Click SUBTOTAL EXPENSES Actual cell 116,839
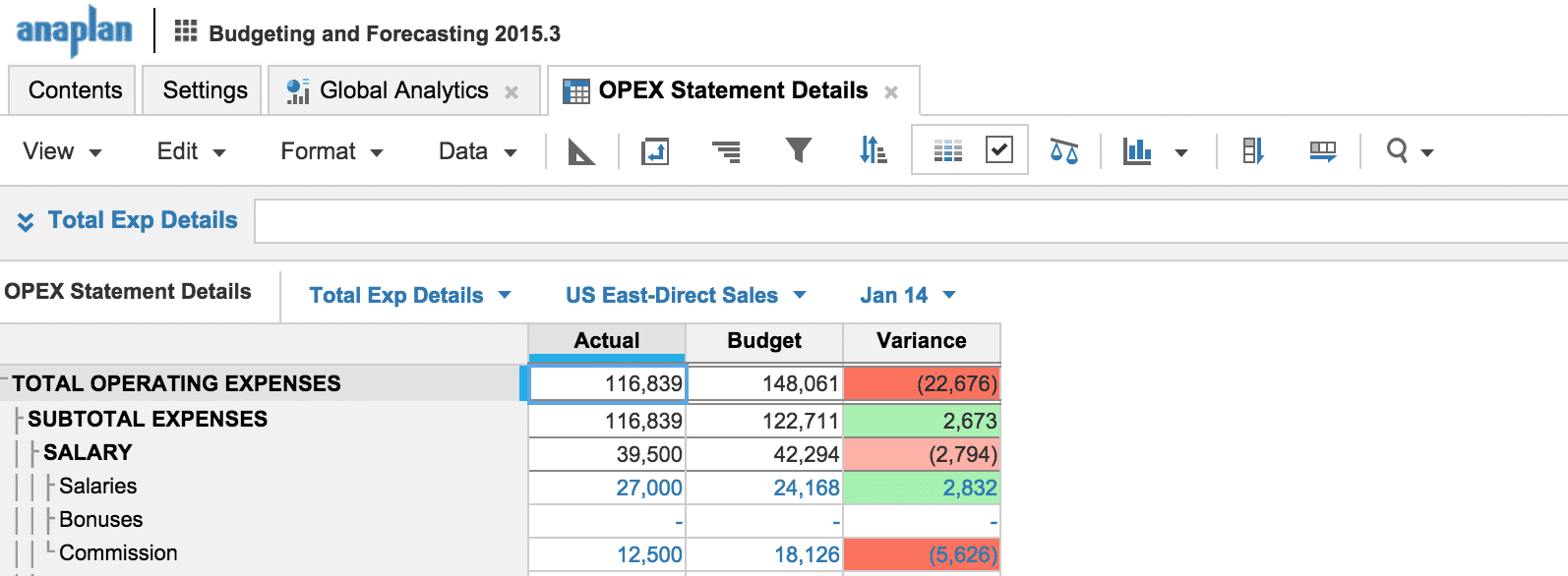This screenshot has width=1568, height=576. (607, 421)
